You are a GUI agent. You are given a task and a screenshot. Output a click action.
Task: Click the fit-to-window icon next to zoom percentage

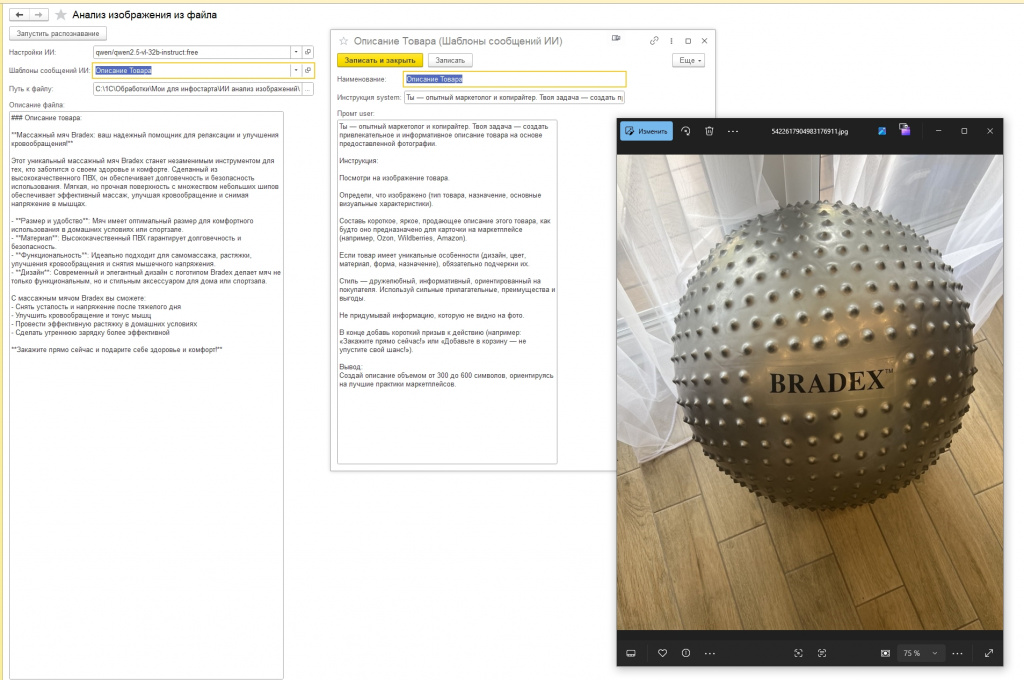pos(885,653)
